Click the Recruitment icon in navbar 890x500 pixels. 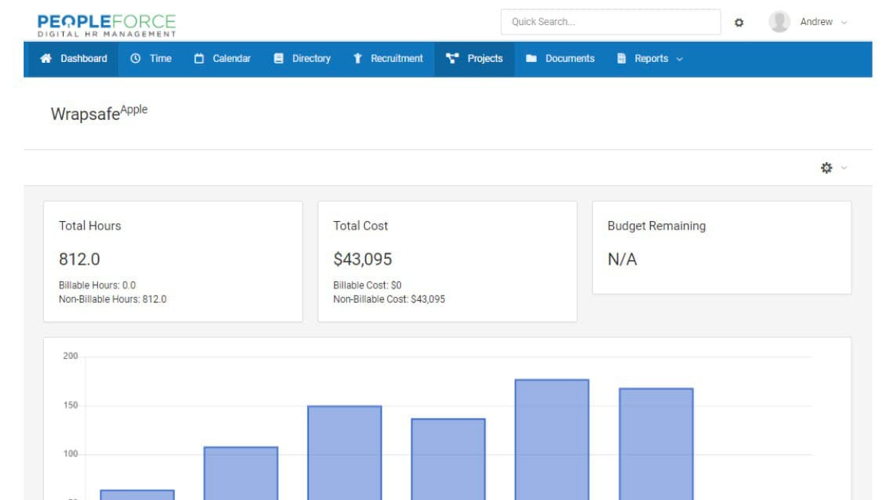pos(358,59)
